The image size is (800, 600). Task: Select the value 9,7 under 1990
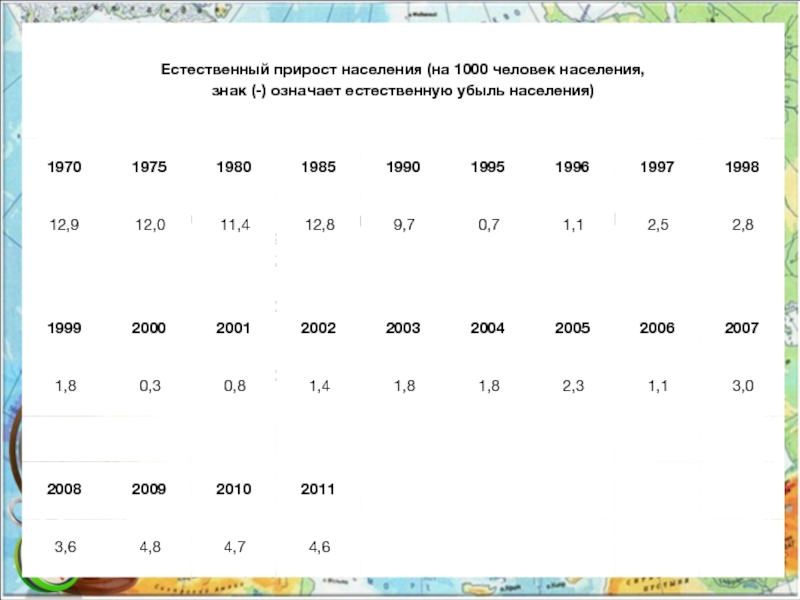coord(404,224)
